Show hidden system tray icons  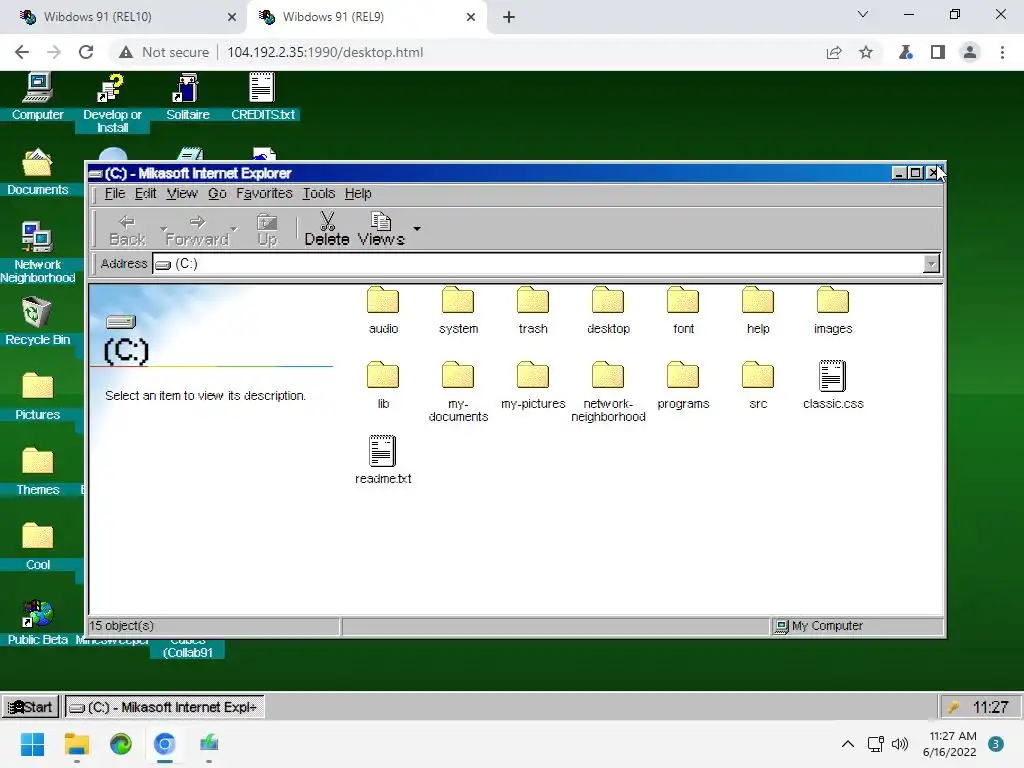point(848,744)
